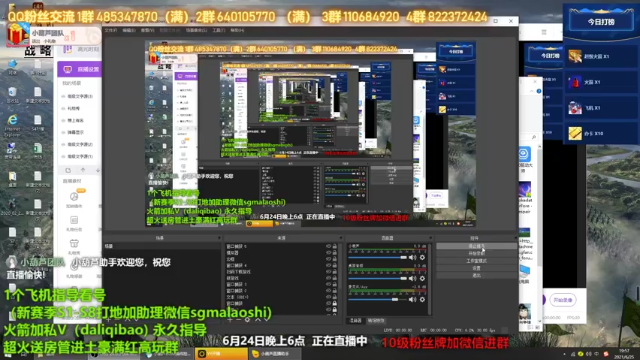Open the 定时插件 clock widget icon

[x=74, y=197]
